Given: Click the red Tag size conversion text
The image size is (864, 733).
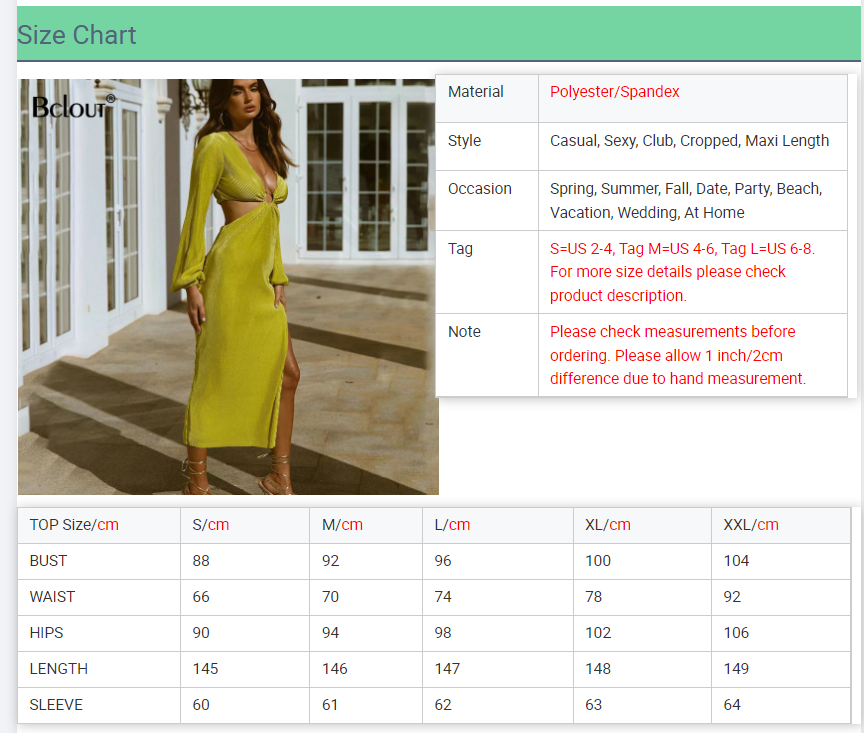Looking at the screenshot, I should point(682,272).
